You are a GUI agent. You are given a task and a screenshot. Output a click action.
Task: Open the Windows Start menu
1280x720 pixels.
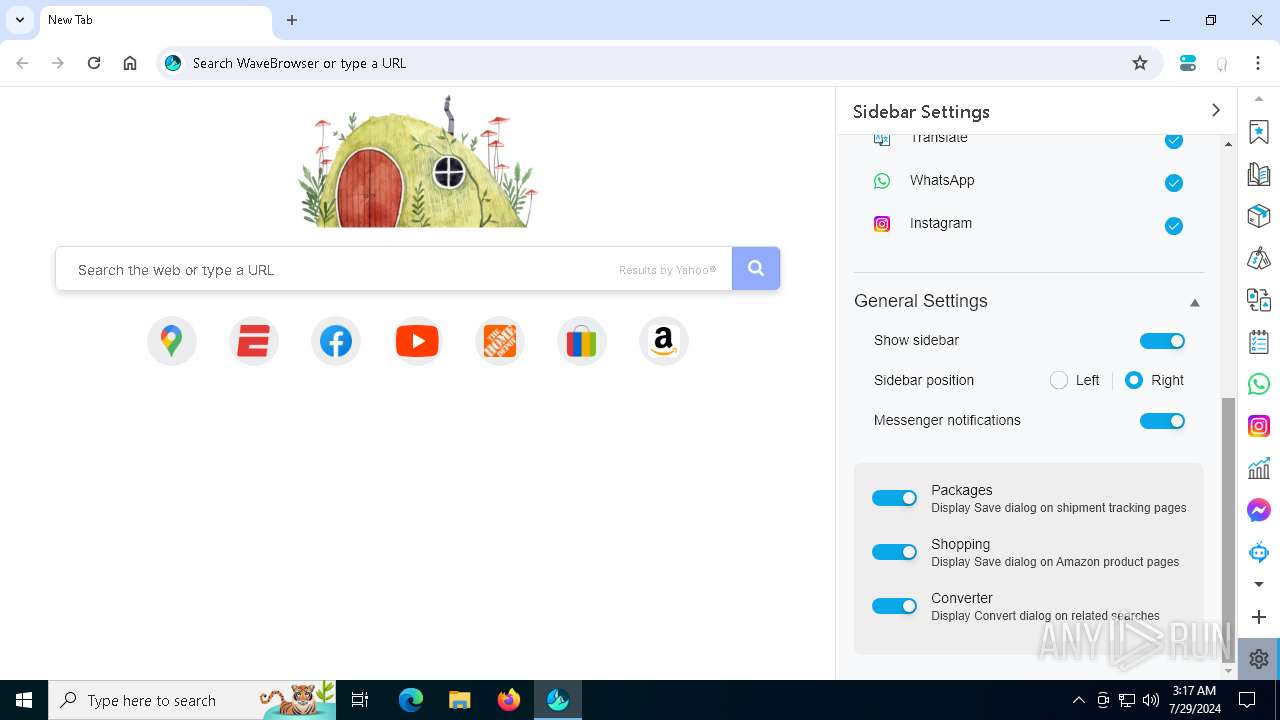tap(24, 700)
